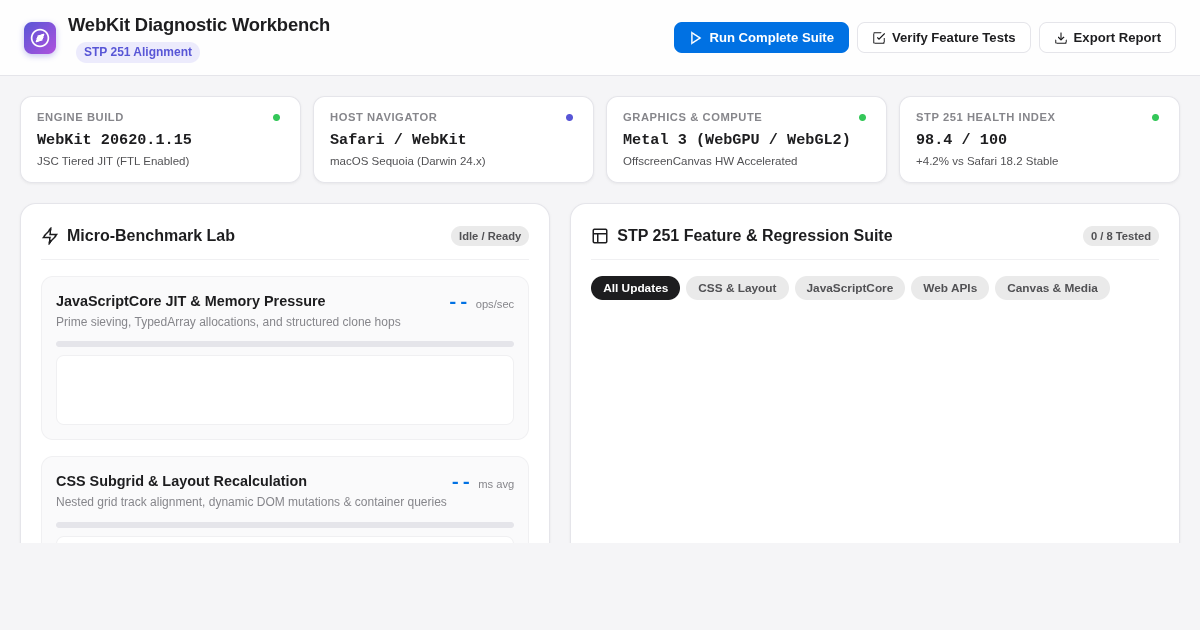Click the Host Navigator purple status dot
Viewport: 1200px width, 630px height.
[570, 117]
